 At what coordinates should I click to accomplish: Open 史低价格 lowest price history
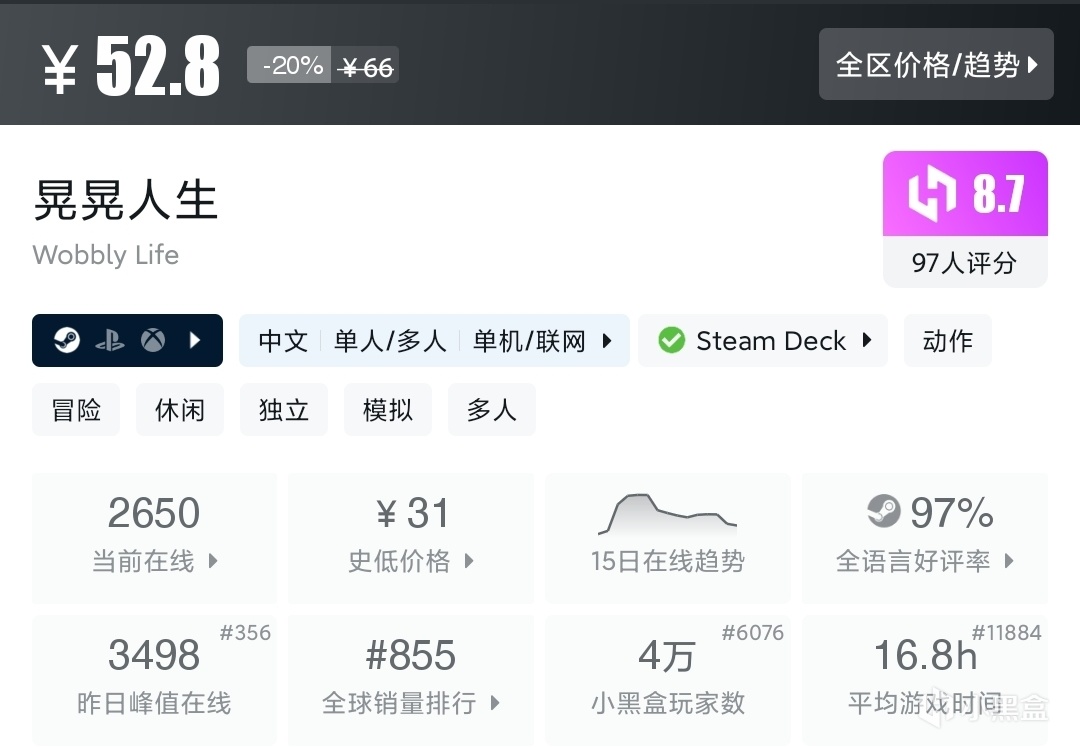tap(410, 538)
